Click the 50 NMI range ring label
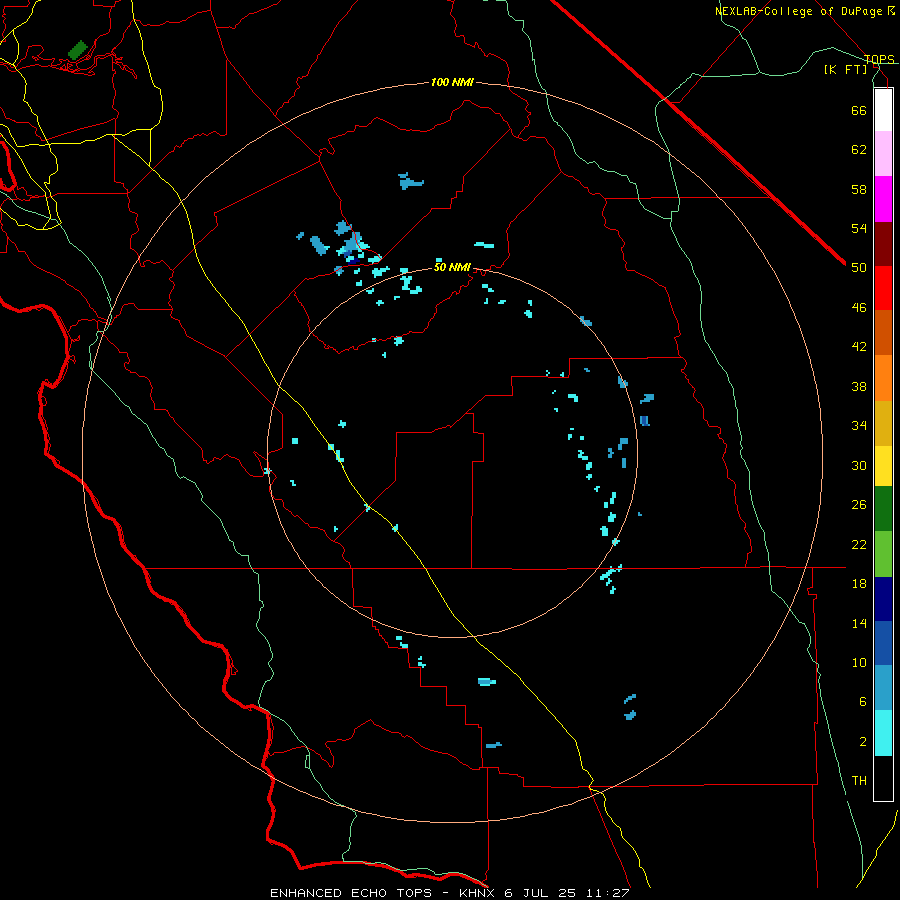This screenshot has height=900, width=900. click(x=452, y=267)
